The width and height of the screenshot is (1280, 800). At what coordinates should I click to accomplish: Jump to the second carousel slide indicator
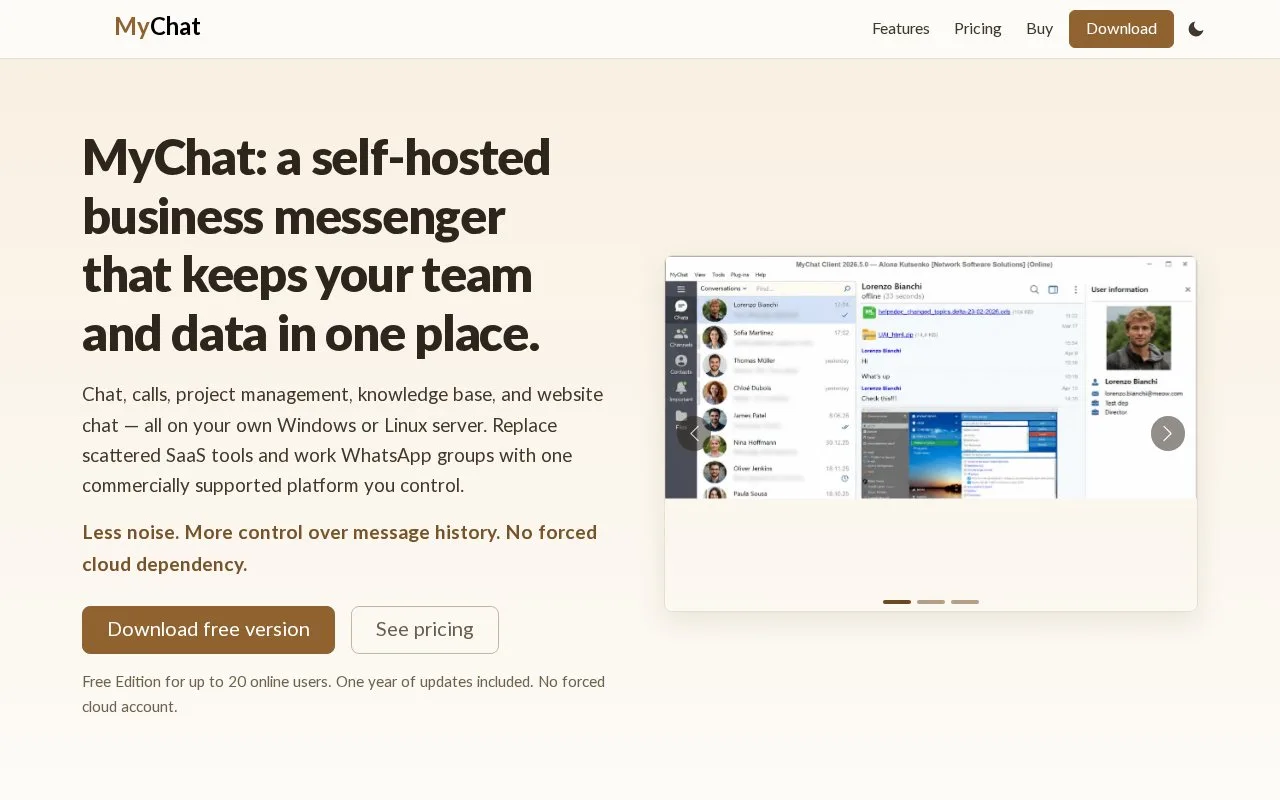click(x=931, y=602)
